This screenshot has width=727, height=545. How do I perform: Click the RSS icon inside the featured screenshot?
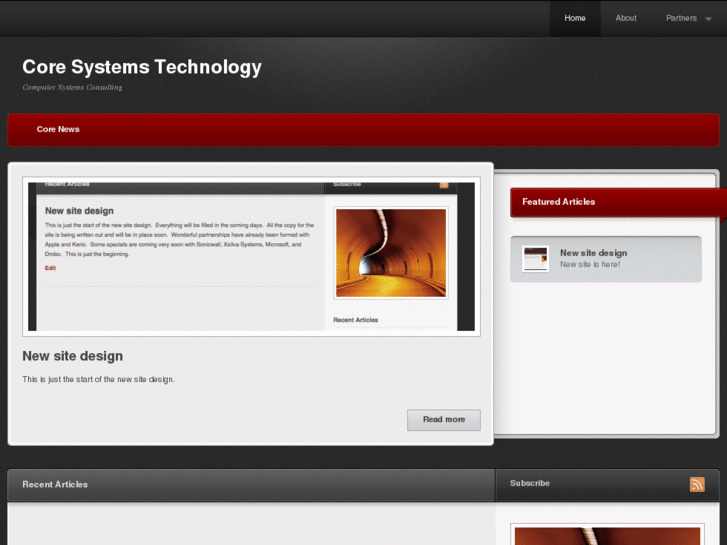point(444,184)
